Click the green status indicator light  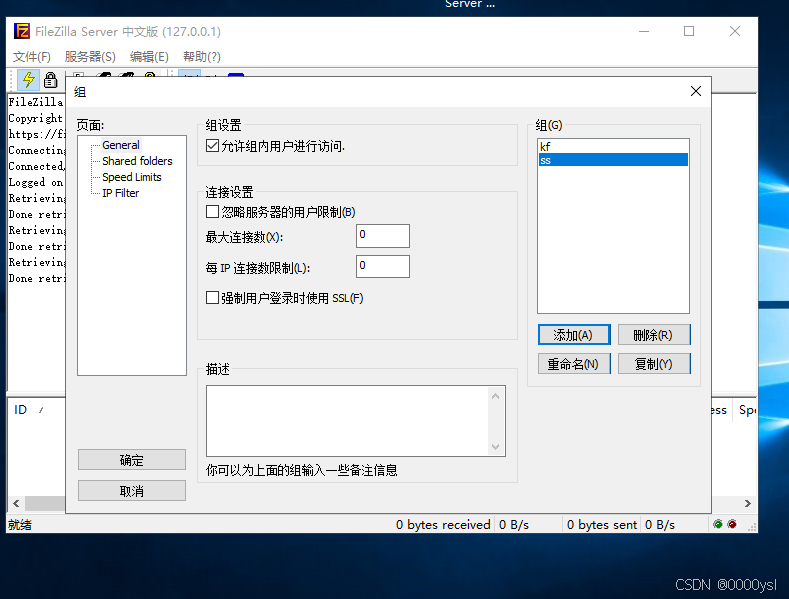click(718, 525)
